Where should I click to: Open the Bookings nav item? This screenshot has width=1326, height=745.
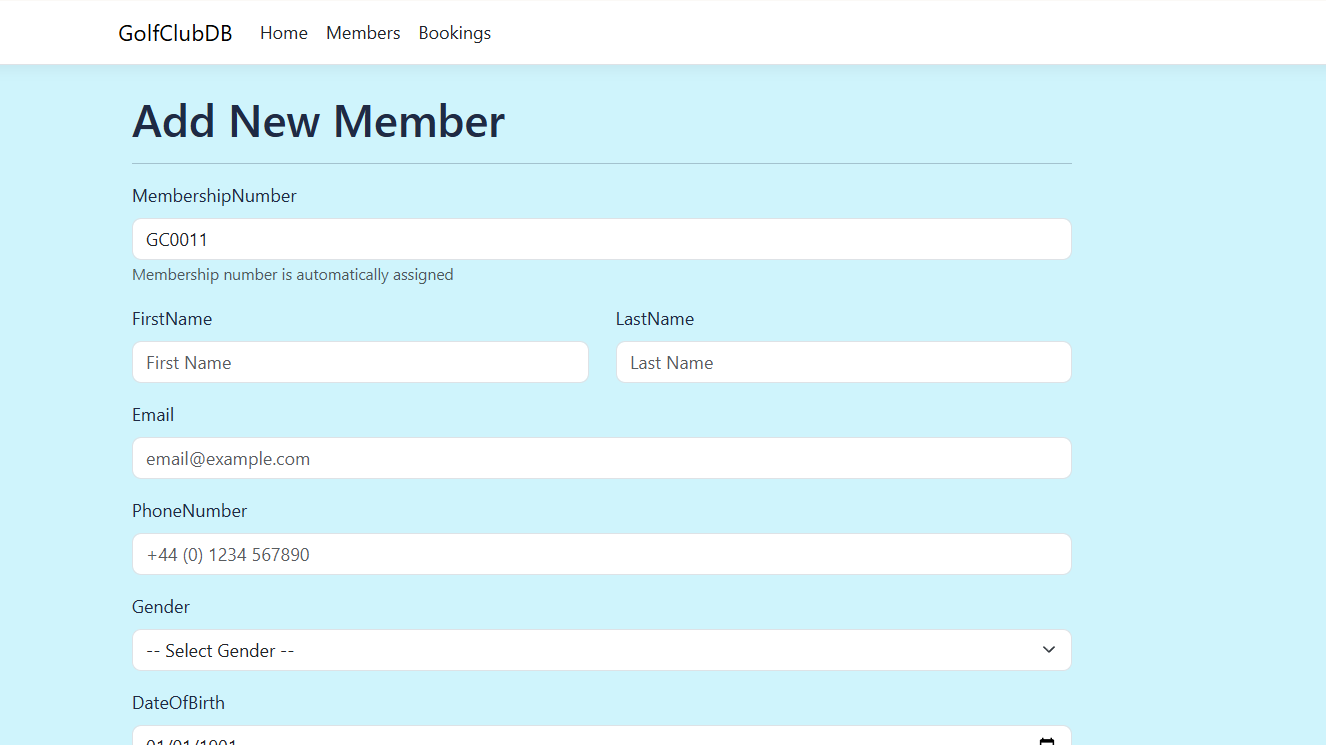455,33
